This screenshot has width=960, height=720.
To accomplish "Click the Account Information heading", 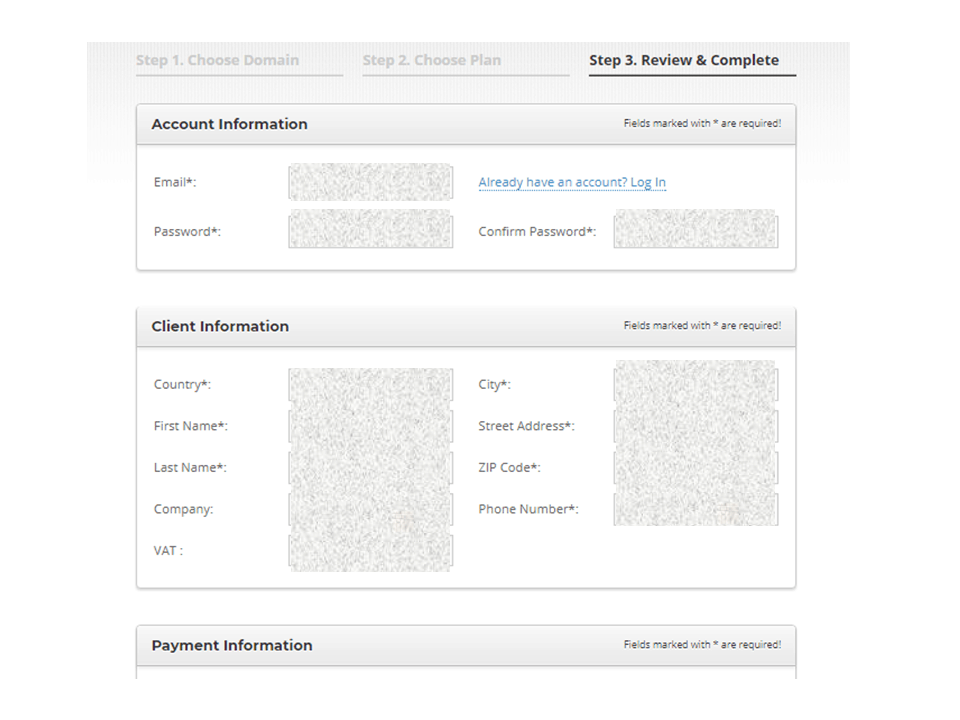I will 230,124.
